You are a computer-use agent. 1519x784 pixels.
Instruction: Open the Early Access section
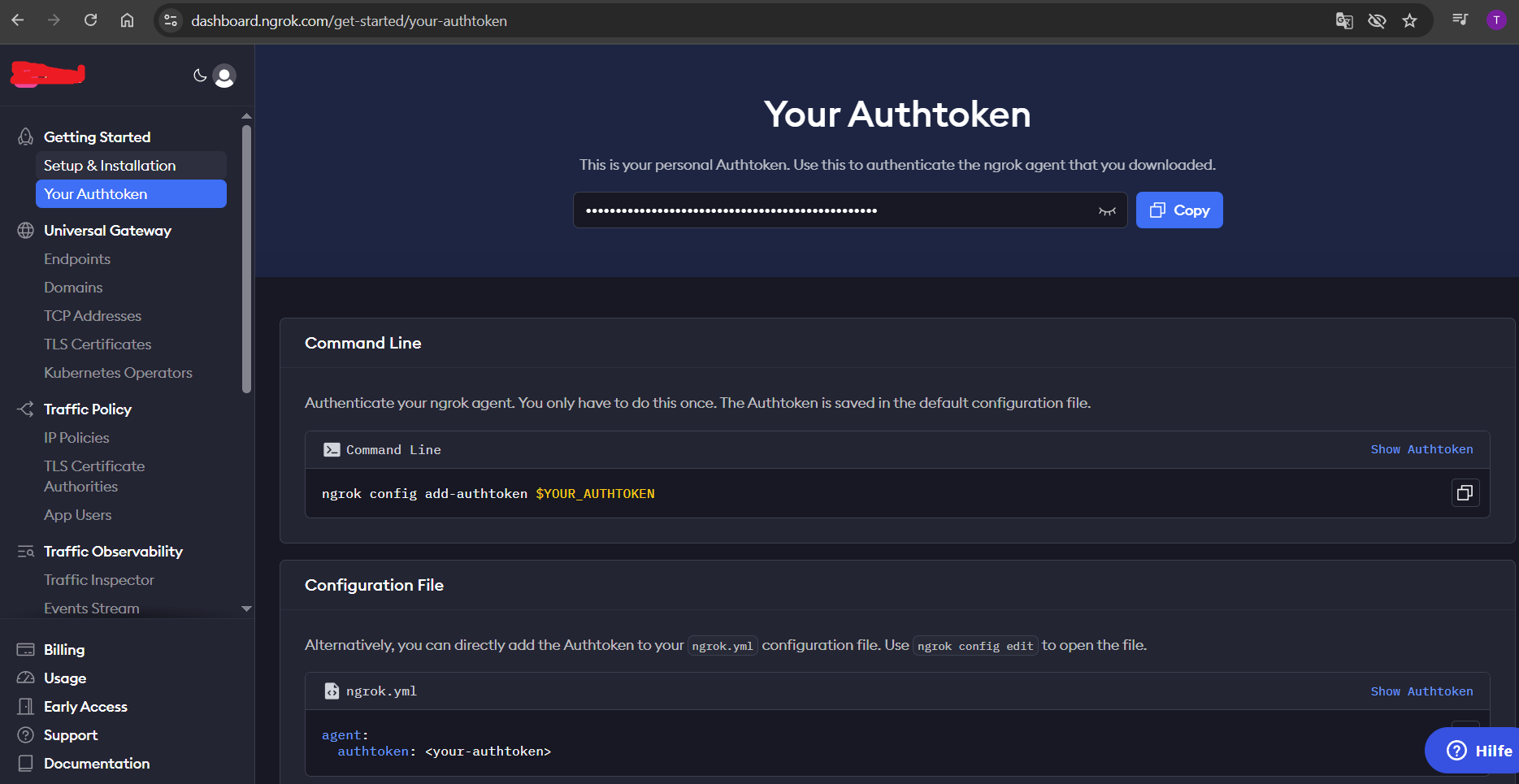(85, 706)
